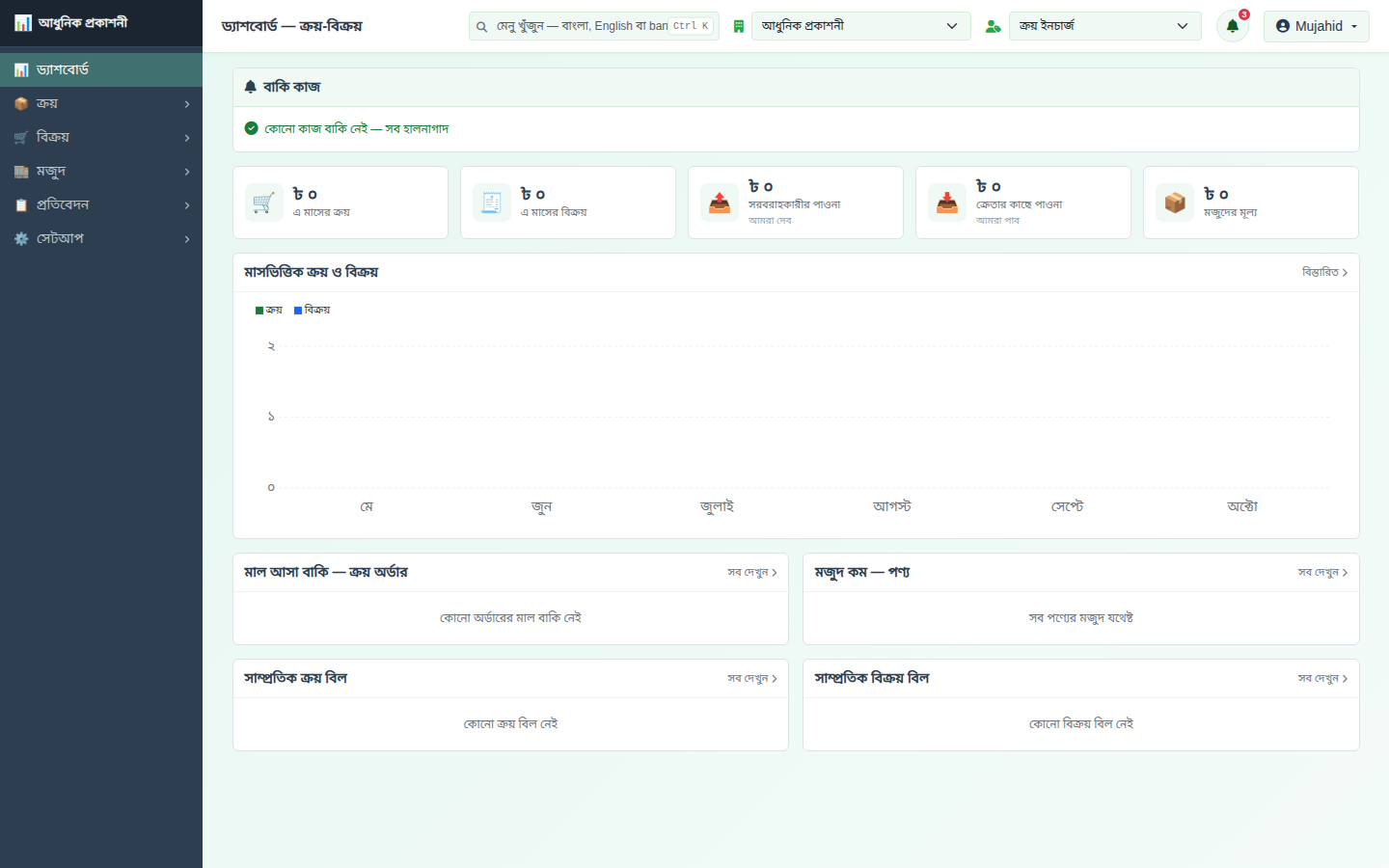Click the জুলাই label on chart axis

[x=717, y=507]
